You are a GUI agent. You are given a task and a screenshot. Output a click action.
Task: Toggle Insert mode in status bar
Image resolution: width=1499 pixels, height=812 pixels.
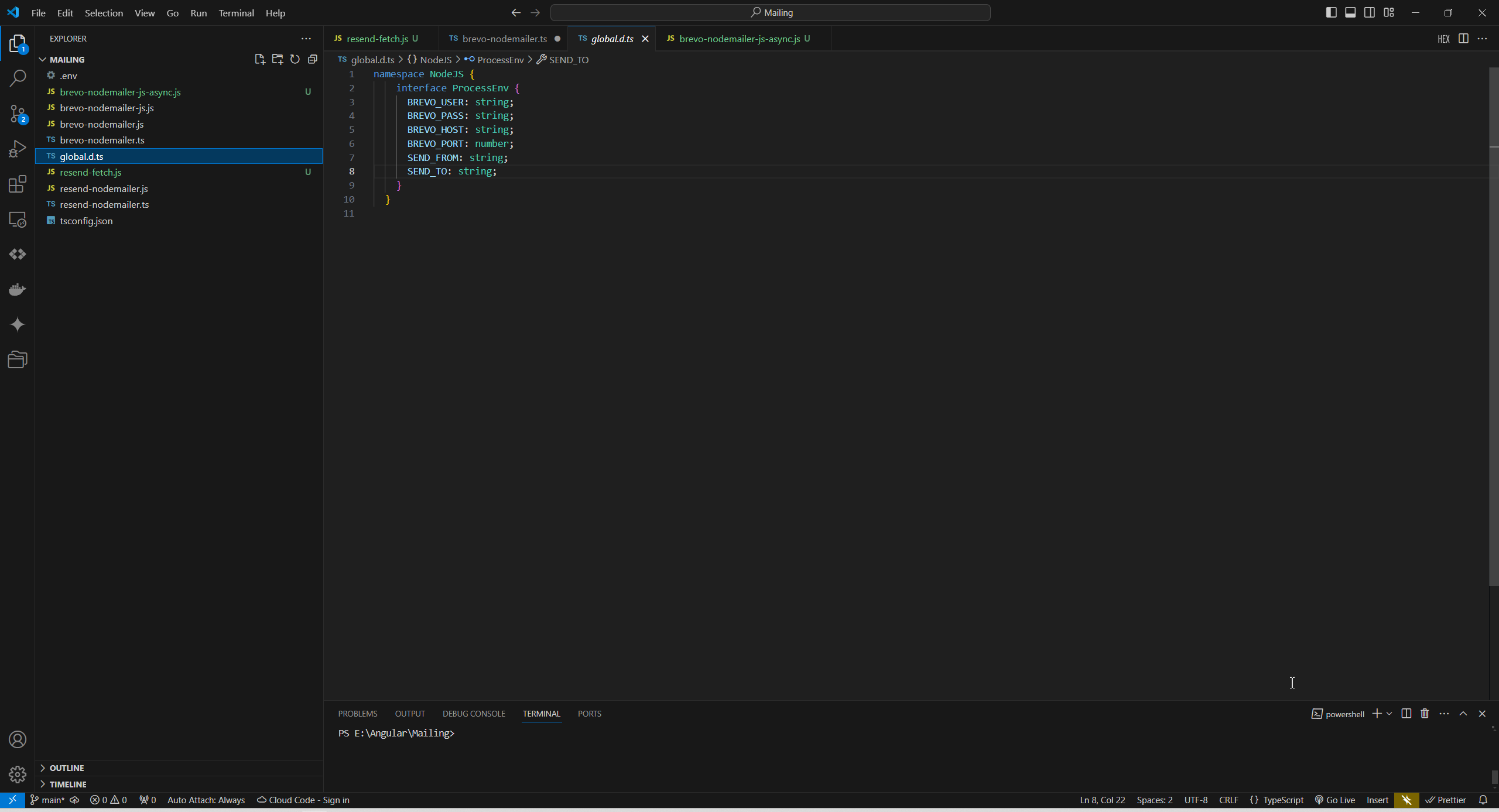tap(1377, 800)
